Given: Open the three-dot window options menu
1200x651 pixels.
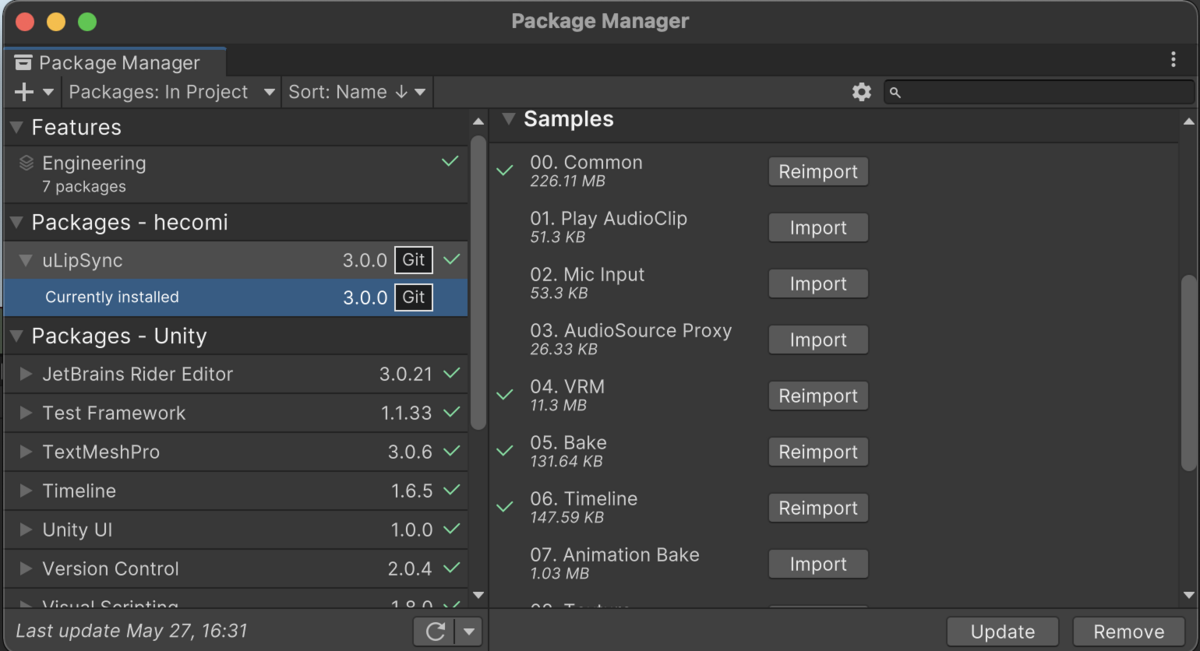Looking at the screenshot, I should tap(1173, 60).
